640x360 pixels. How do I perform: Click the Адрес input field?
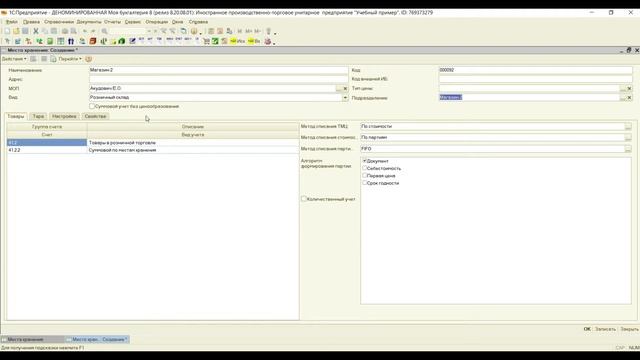tap(218, 79)
